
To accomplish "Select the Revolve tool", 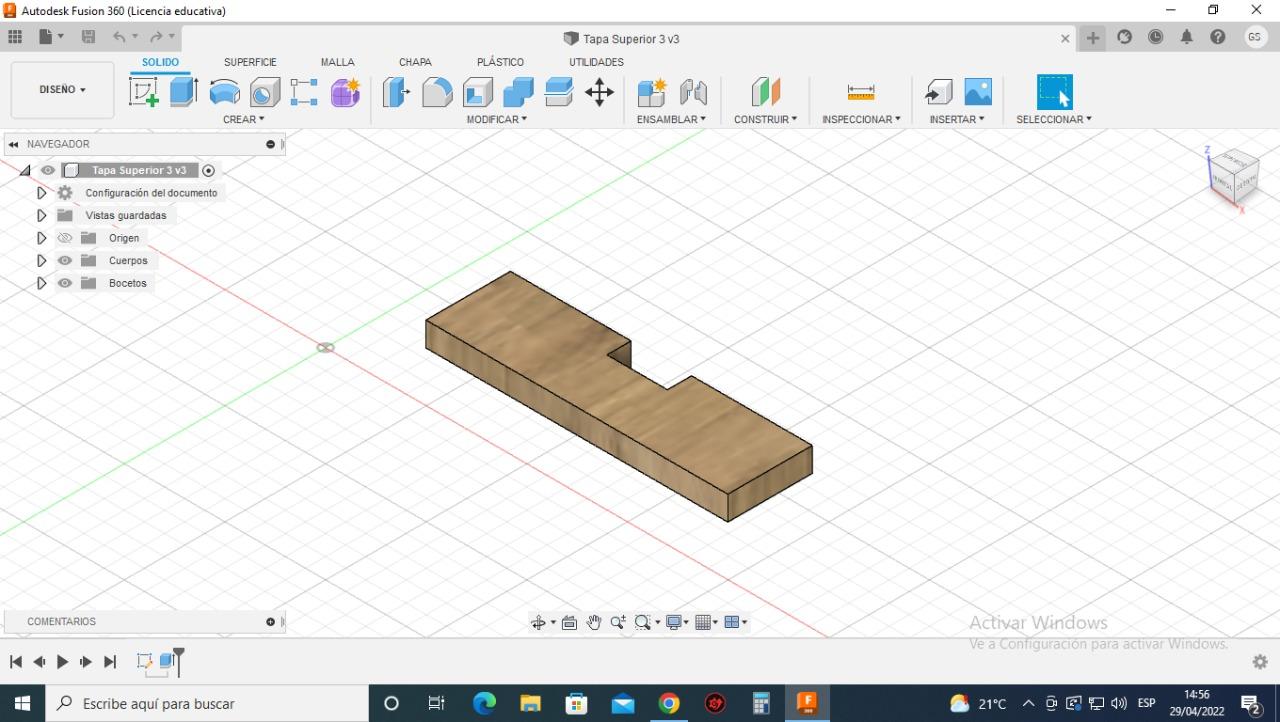I will tap(224, 92).
